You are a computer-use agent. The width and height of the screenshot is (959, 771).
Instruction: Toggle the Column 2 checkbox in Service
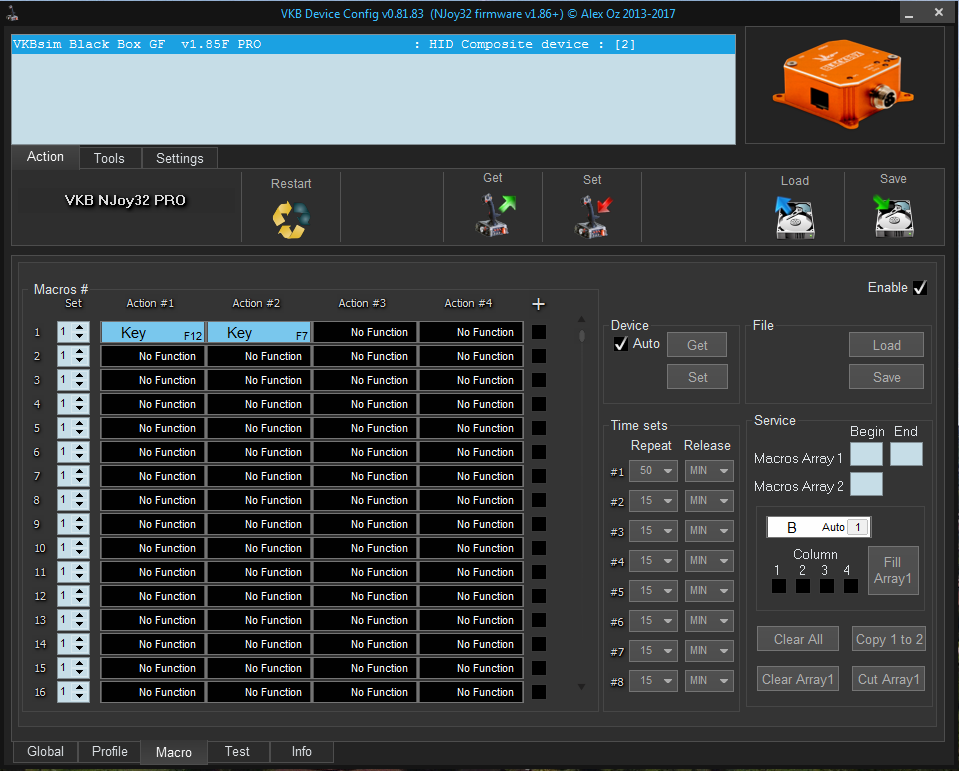[802, 586]
